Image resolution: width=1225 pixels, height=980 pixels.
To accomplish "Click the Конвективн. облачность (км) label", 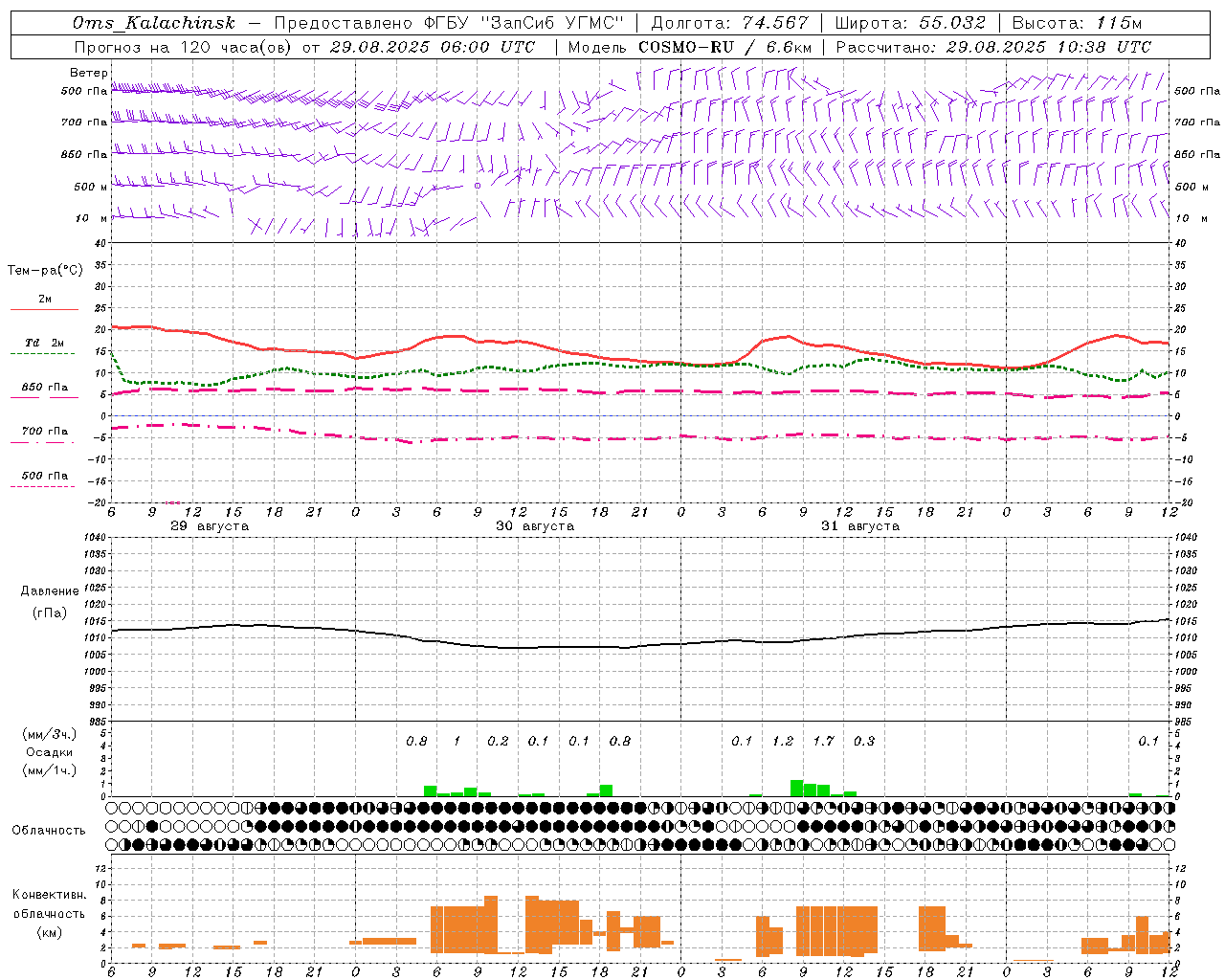I will tap(49, 913).
